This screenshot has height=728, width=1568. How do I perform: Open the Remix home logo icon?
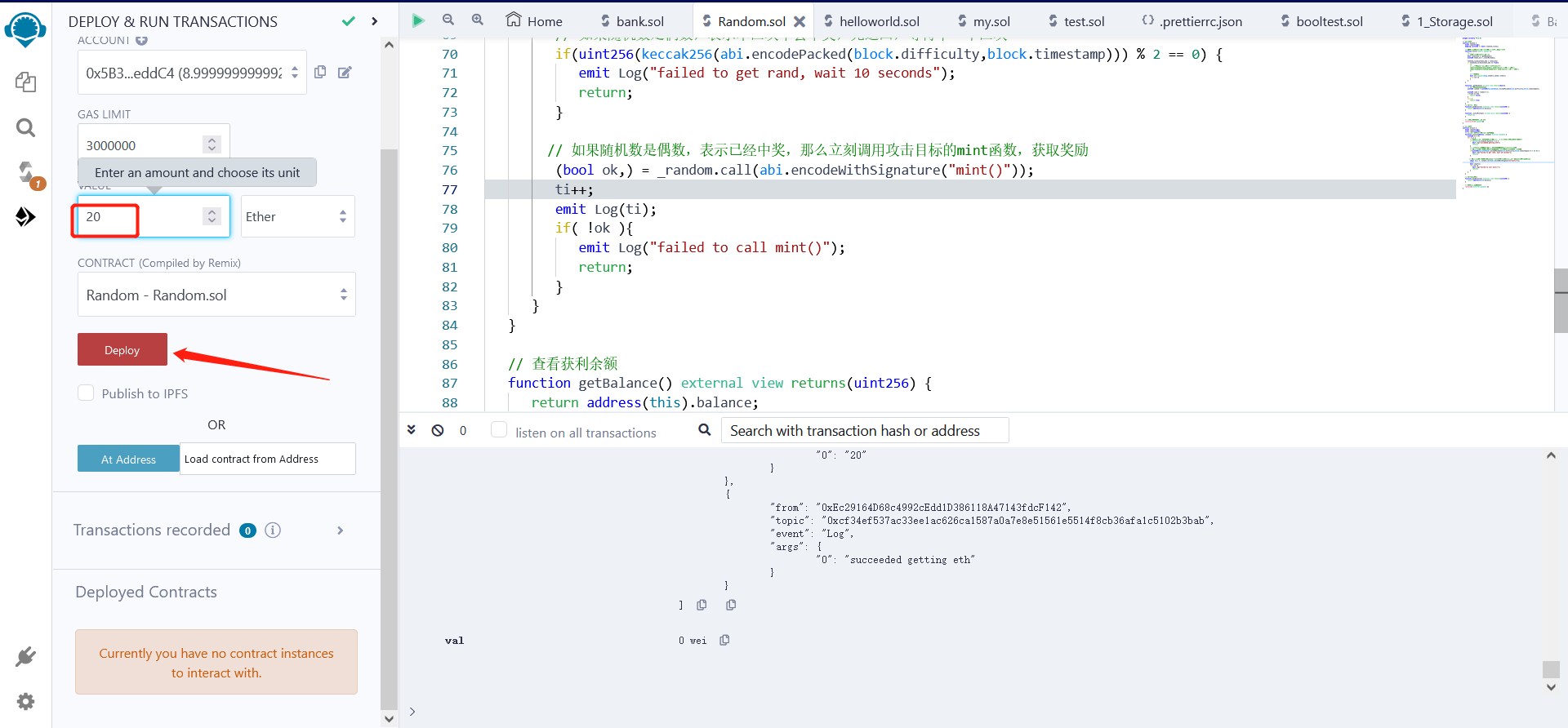tap(25, 30)
